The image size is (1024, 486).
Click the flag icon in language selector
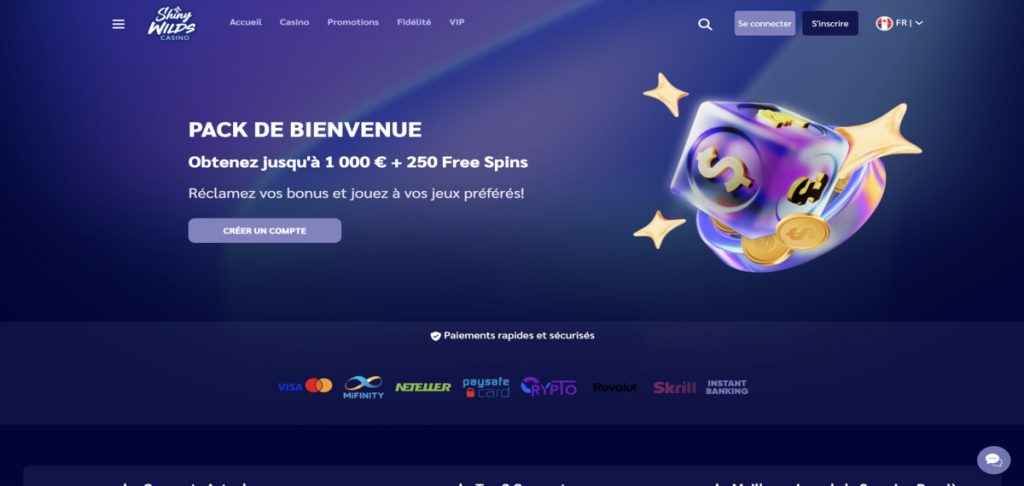coord(884,24)
